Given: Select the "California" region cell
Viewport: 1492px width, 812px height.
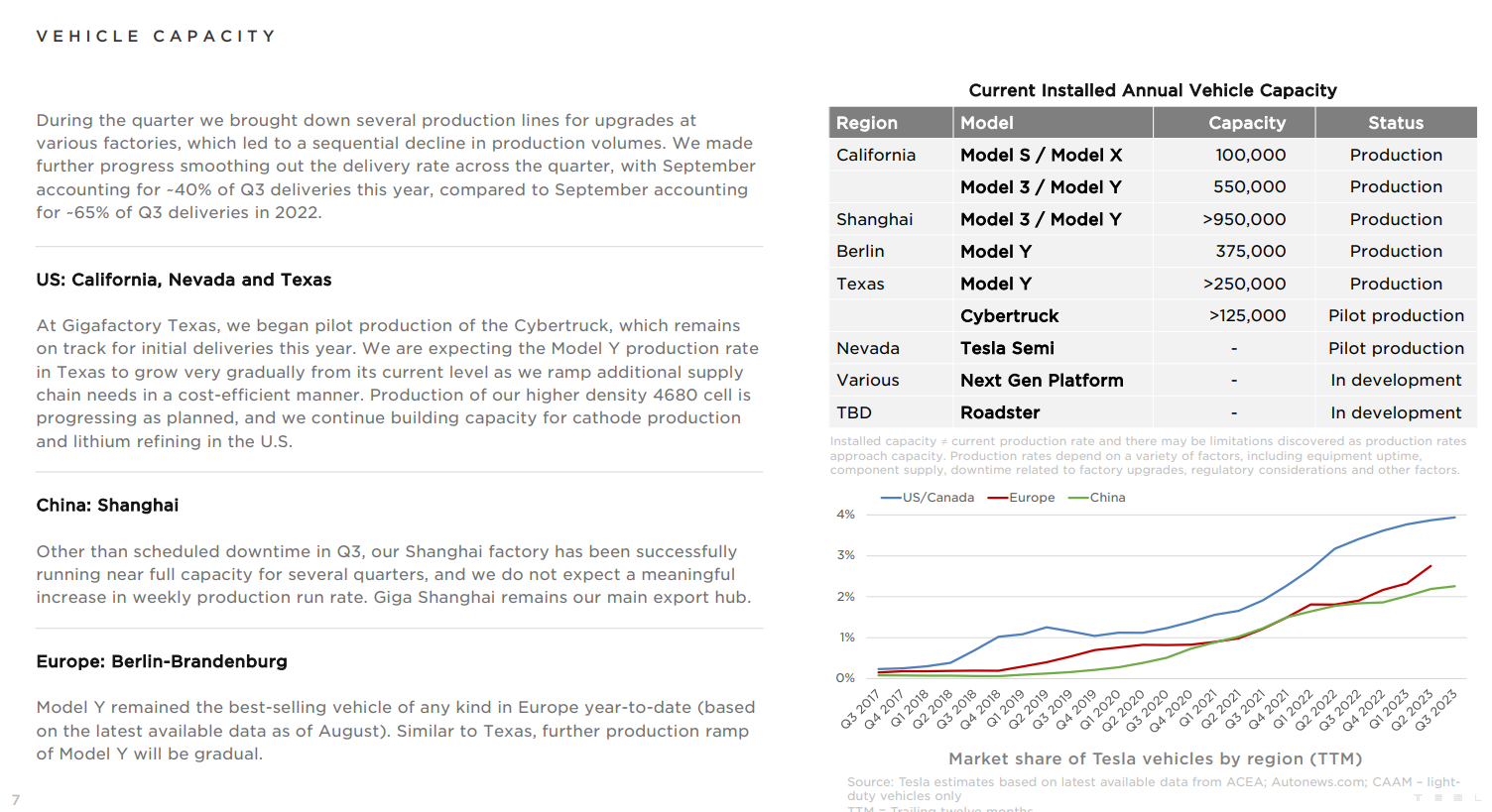Looking at the screenshot, I should pyautogui.click(x=876, y=155).
